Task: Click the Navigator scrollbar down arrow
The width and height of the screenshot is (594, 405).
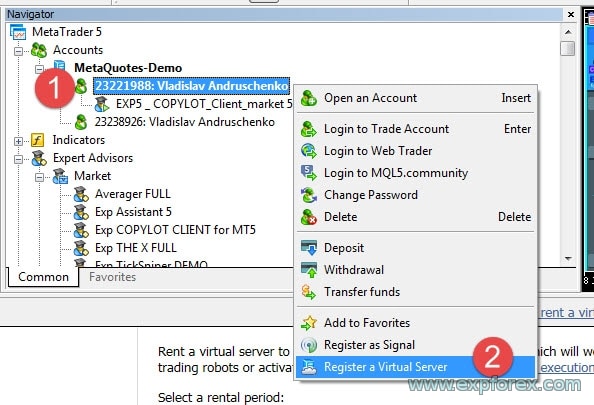Action: [568, 259]
